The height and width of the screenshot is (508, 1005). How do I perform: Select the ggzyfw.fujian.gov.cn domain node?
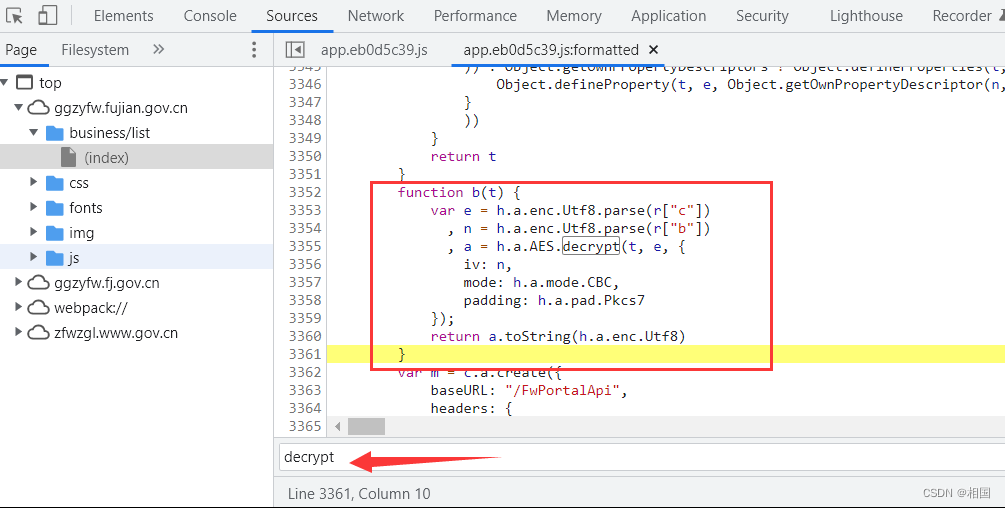120,108
